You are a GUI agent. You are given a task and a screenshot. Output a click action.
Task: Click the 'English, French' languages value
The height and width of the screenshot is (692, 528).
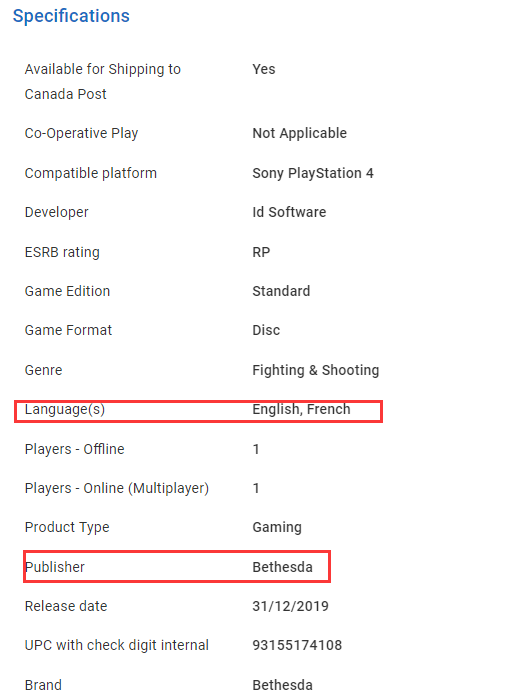pyautogui.click(x=301, y=409)
